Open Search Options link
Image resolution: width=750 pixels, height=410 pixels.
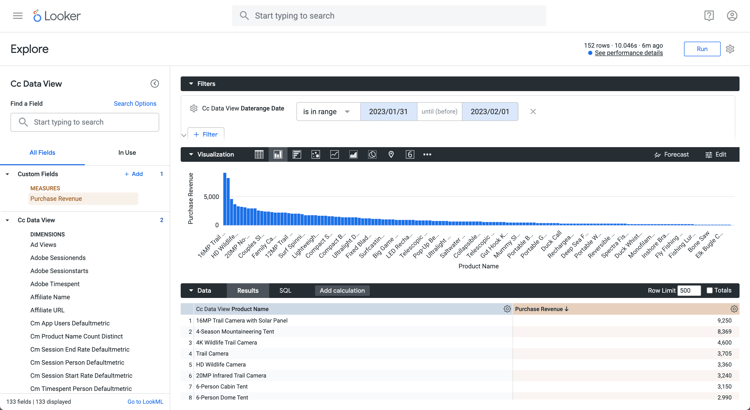135,103
